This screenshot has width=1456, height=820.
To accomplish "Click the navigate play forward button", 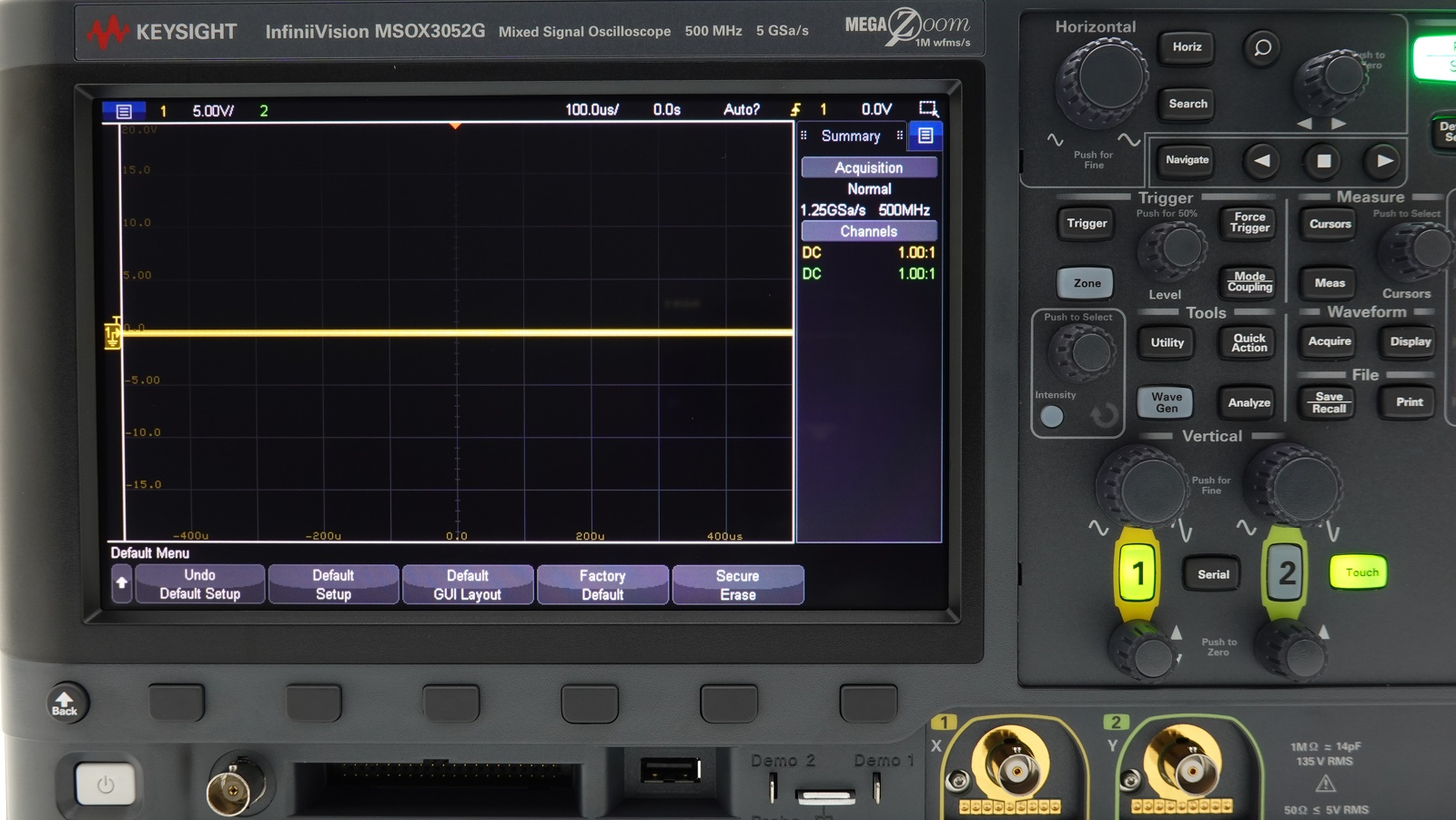I will point(1384,161).
